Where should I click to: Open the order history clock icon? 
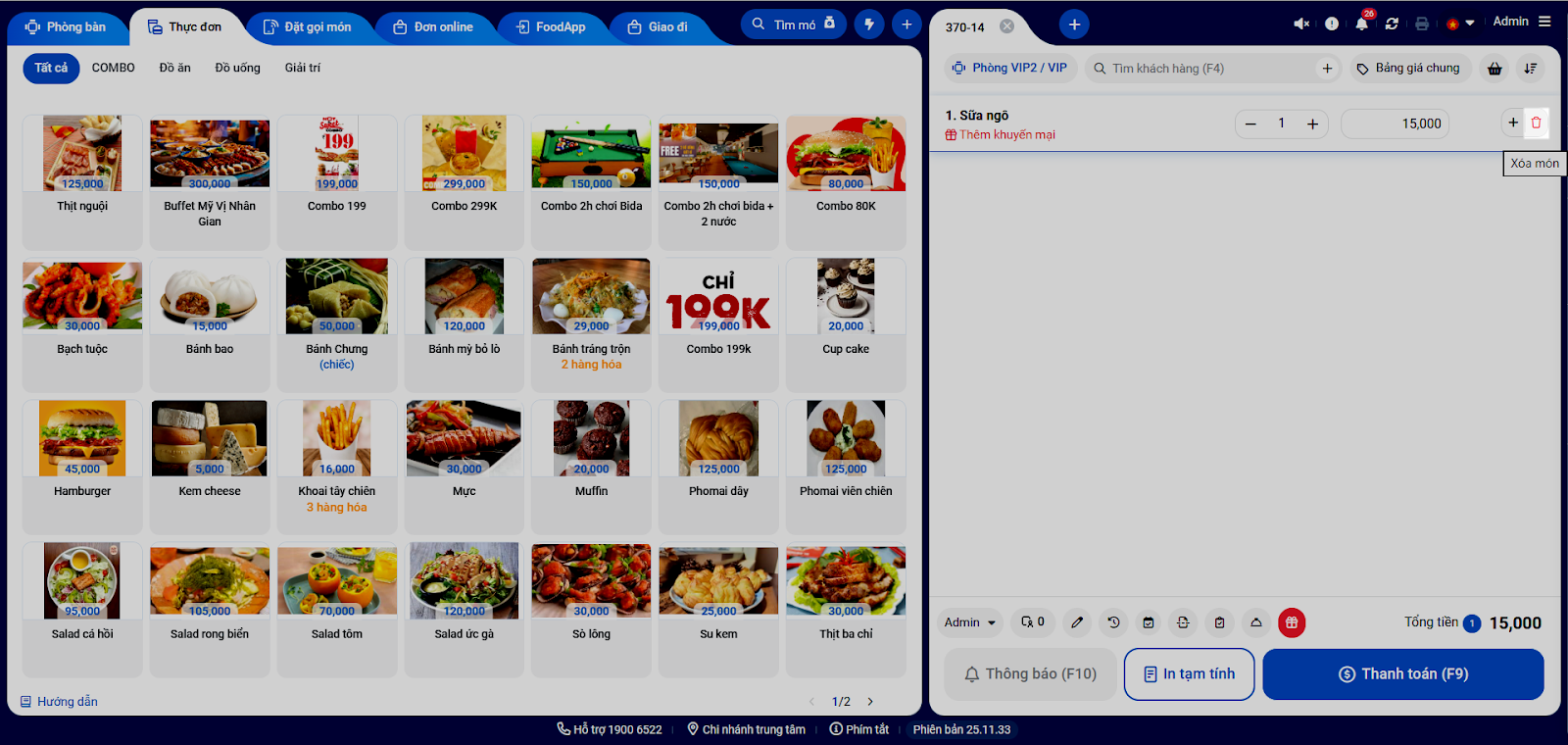[1113, 622]
